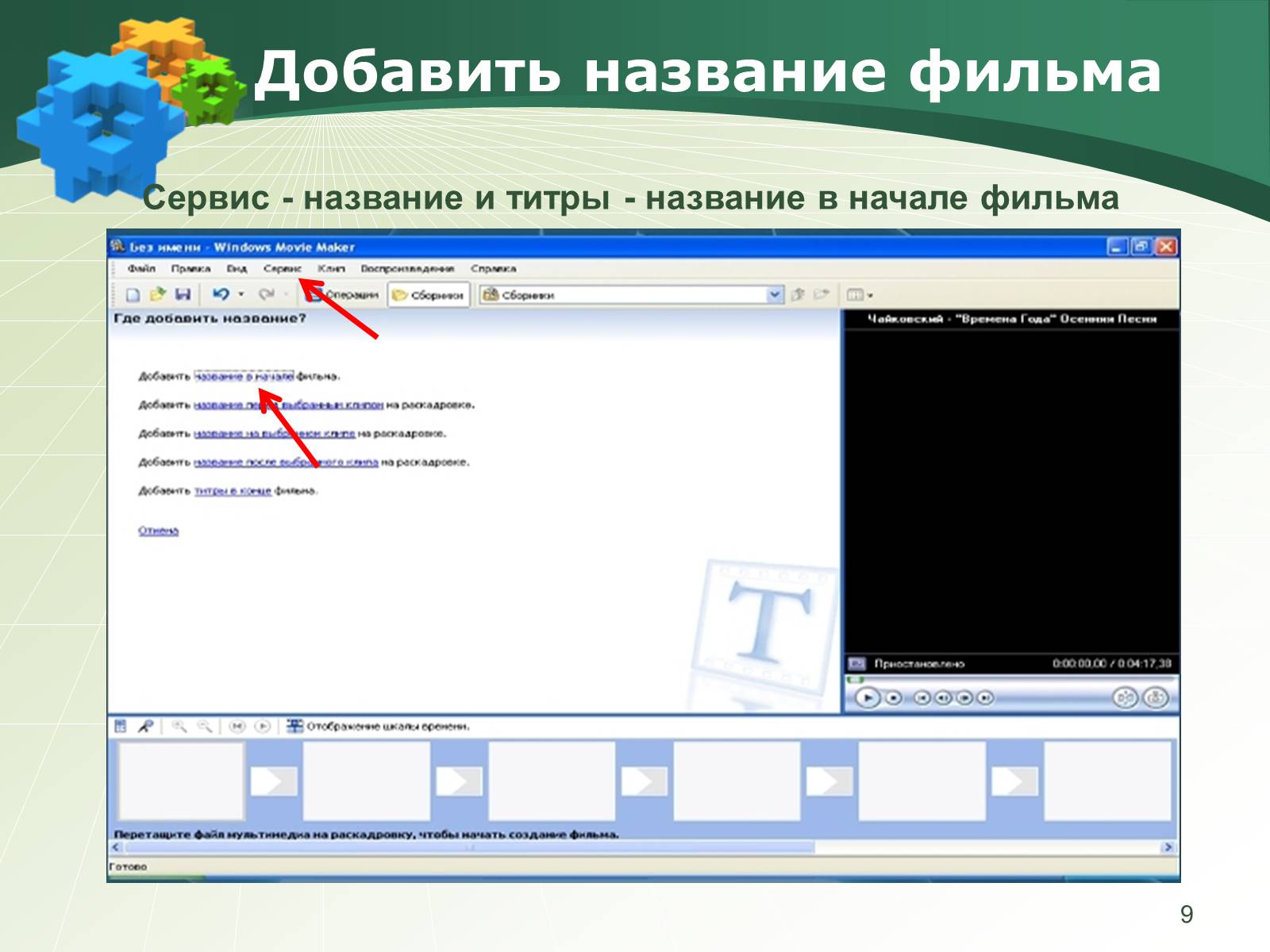Go up one level with the folder arrow icon

click(x=799, y=295)
